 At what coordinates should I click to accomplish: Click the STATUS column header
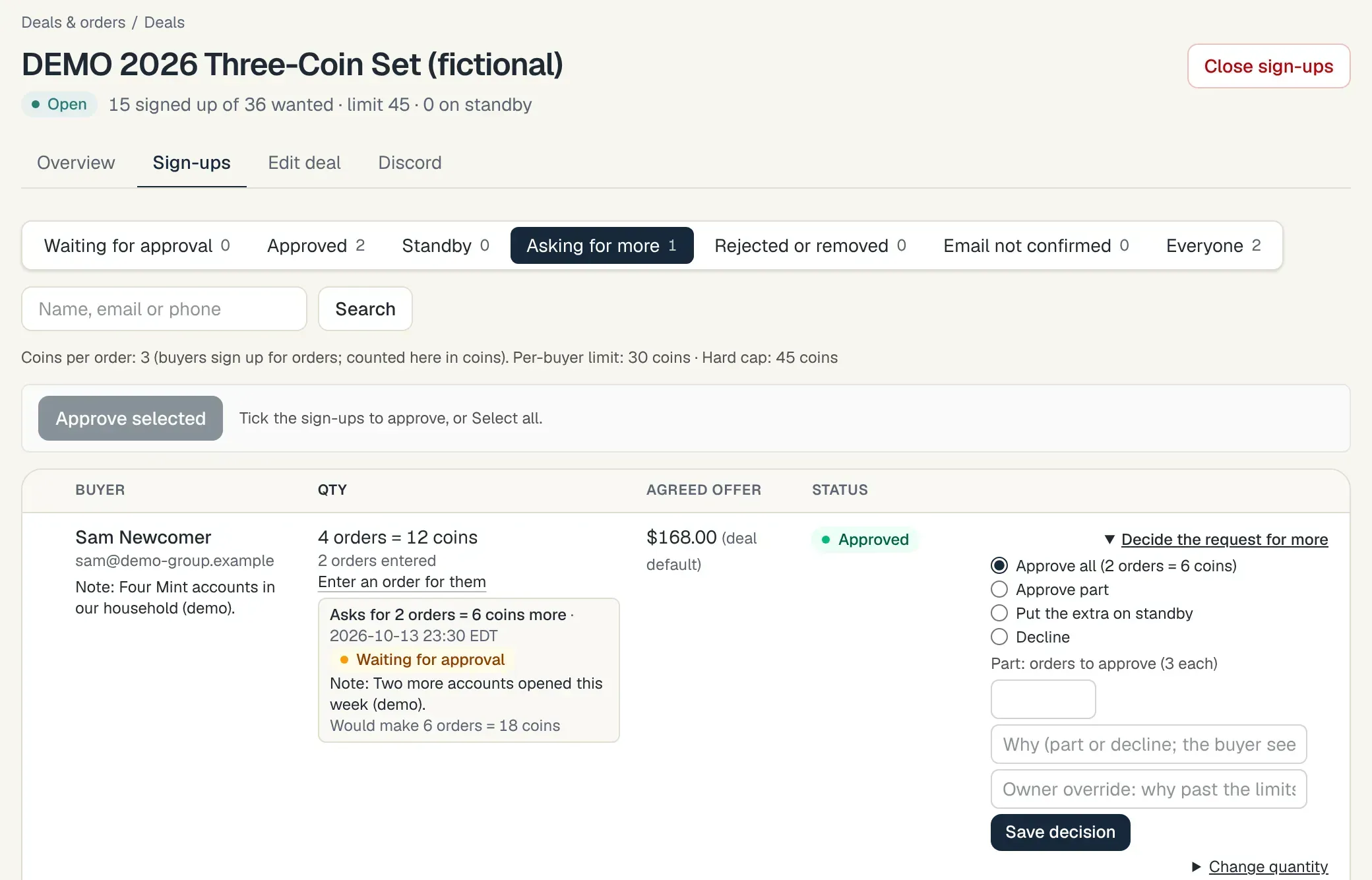coord(839,489)
